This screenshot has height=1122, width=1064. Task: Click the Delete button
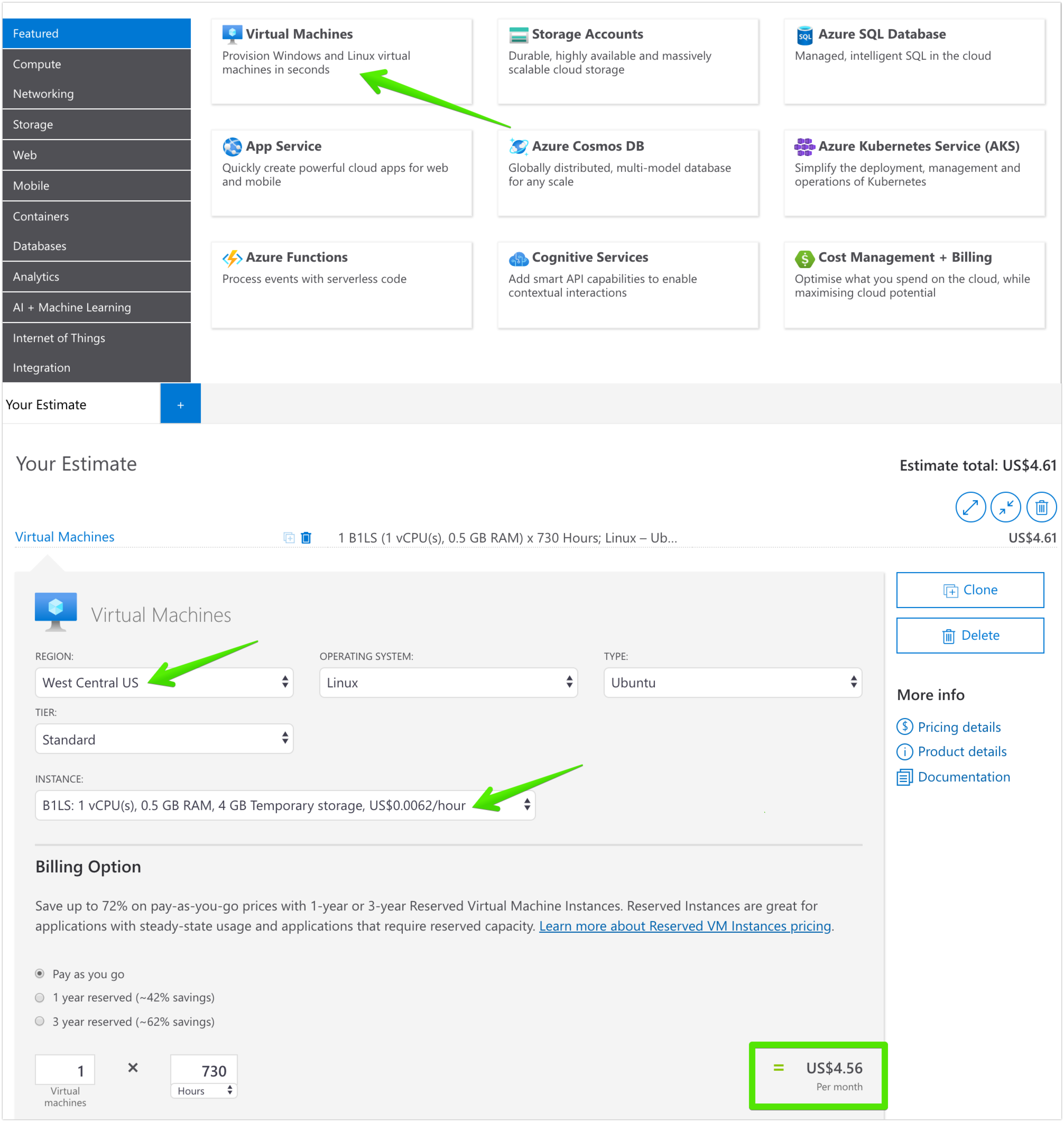point(970,635)
